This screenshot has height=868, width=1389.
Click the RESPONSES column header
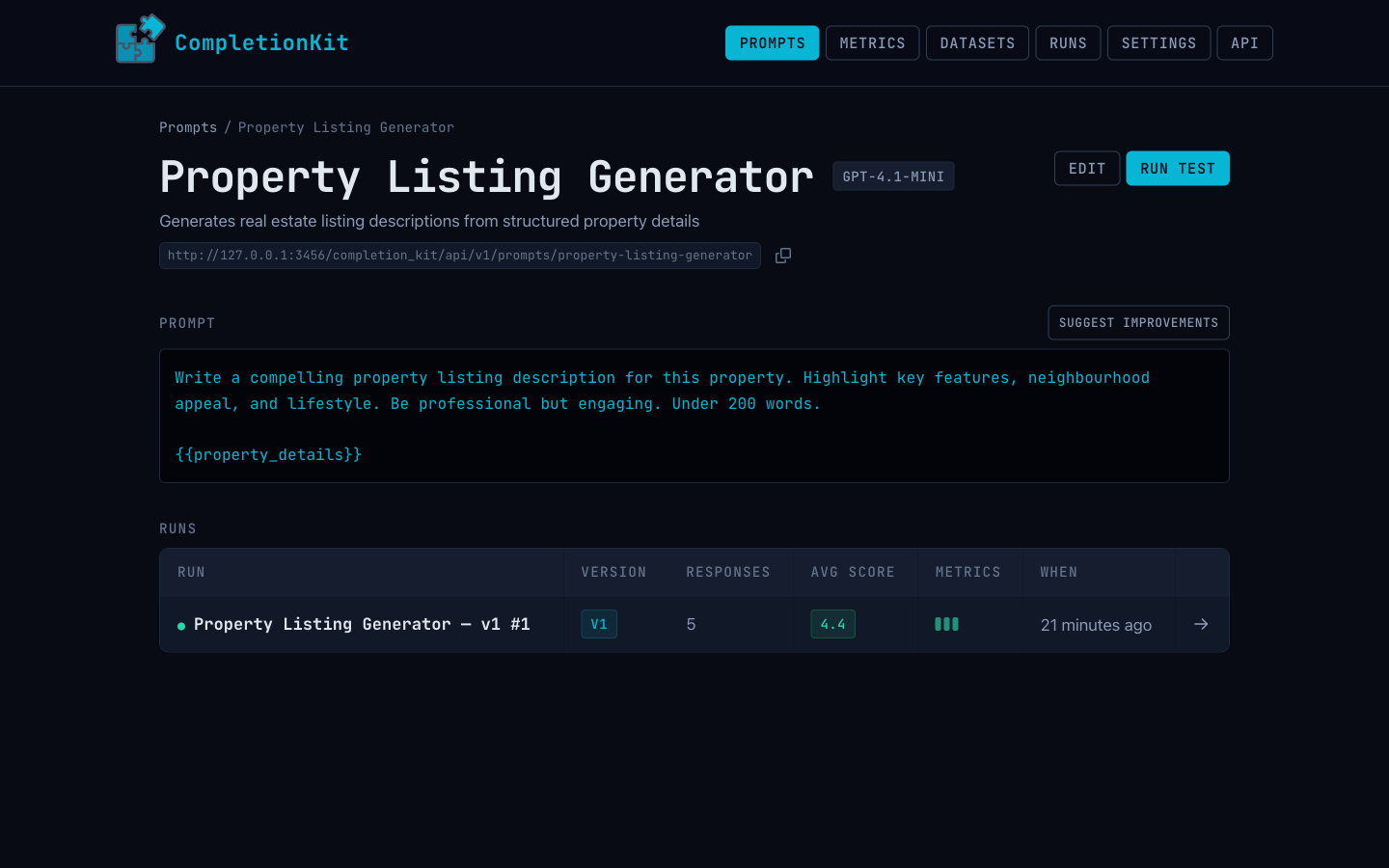[728, 572]
